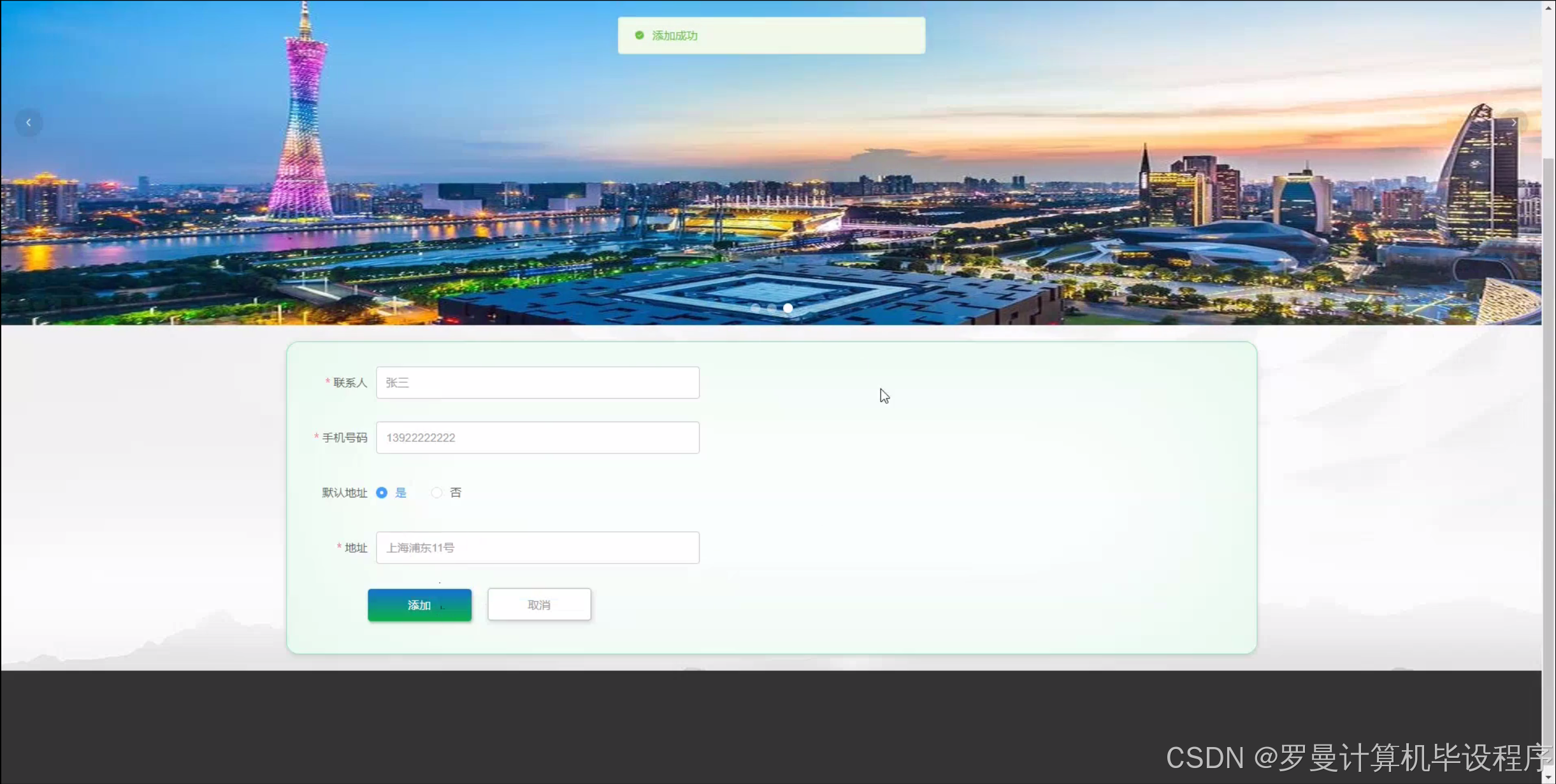Click the 取消 cancel button

point(539,605)
